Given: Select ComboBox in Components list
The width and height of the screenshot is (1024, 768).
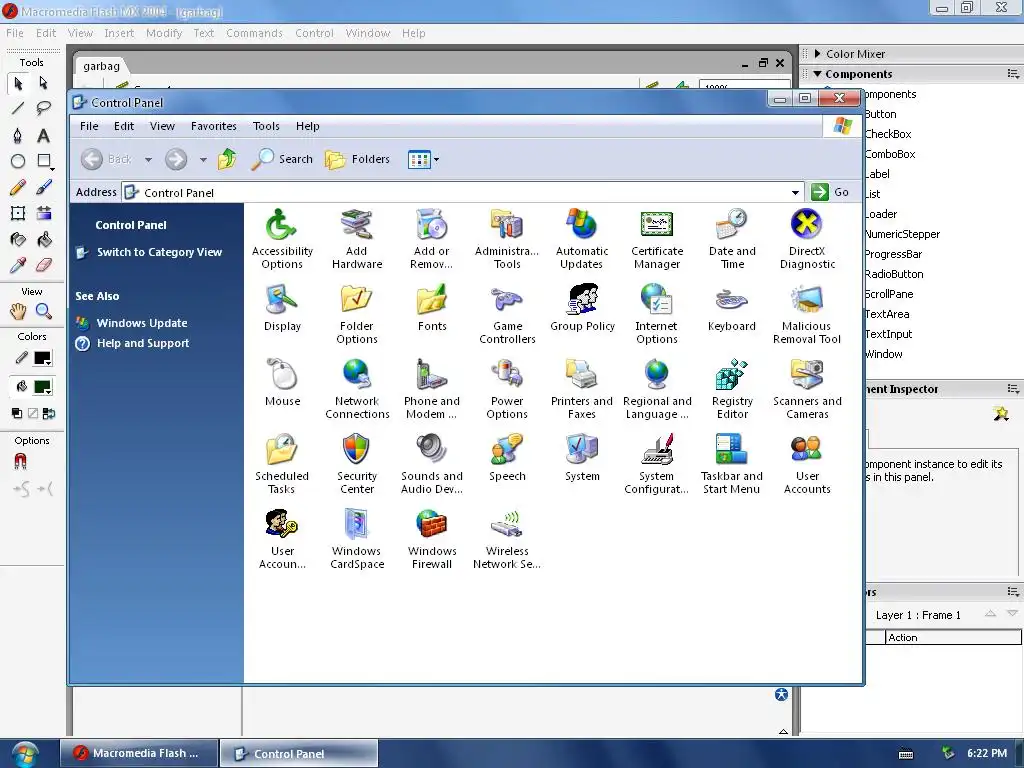Looking at the screenshot, I should point(889,154).
